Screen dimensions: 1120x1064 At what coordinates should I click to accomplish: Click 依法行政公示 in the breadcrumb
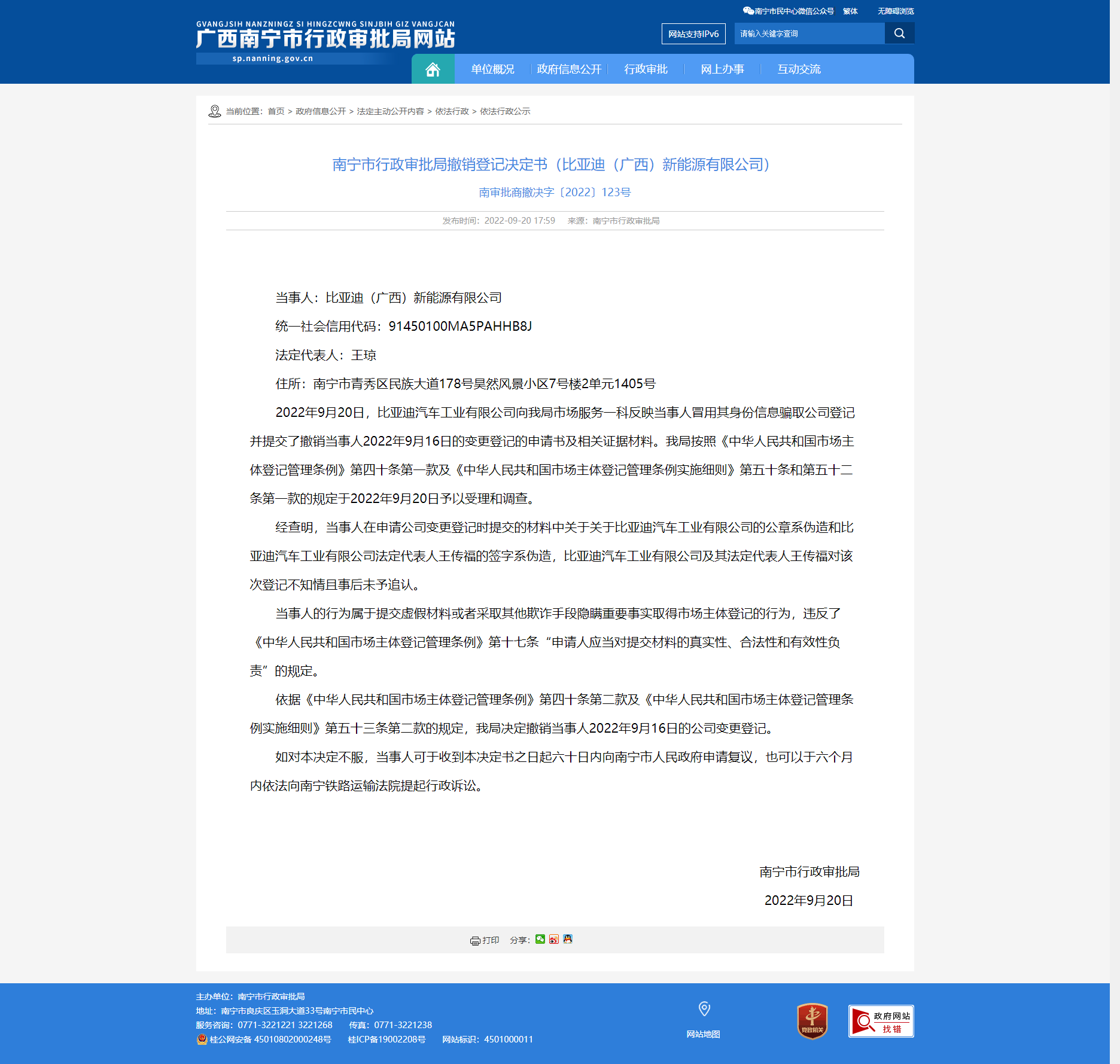505,111
